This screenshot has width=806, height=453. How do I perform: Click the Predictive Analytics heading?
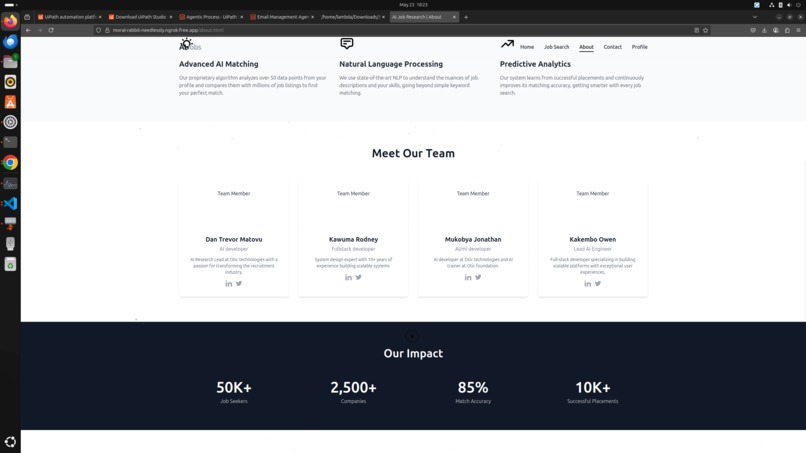[x=535, y=64]
